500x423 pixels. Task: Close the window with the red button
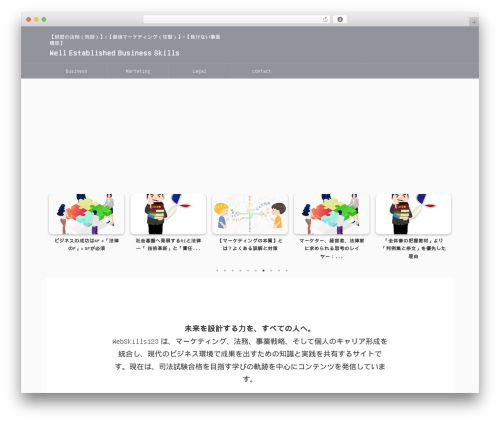[x=29, y=19]
